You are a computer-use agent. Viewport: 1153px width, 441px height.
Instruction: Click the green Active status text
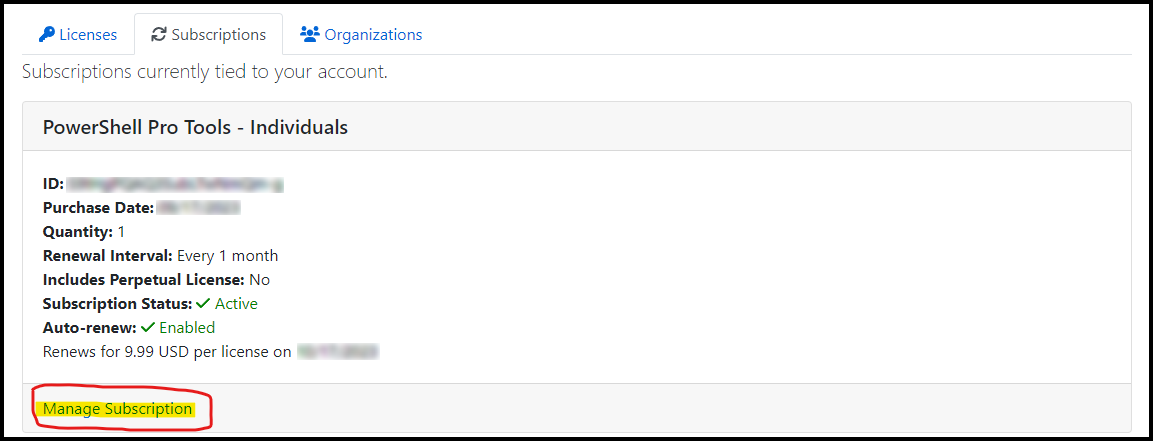click(x=236, y=304)
